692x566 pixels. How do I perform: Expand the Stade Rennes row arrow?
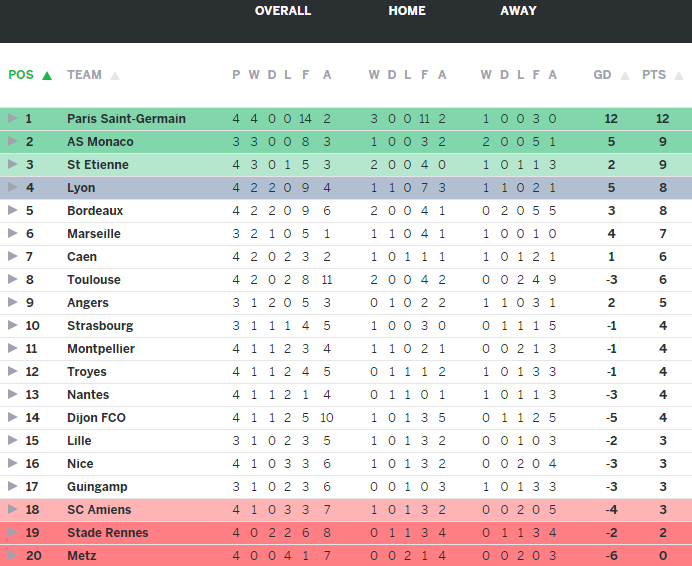(12, 532)
